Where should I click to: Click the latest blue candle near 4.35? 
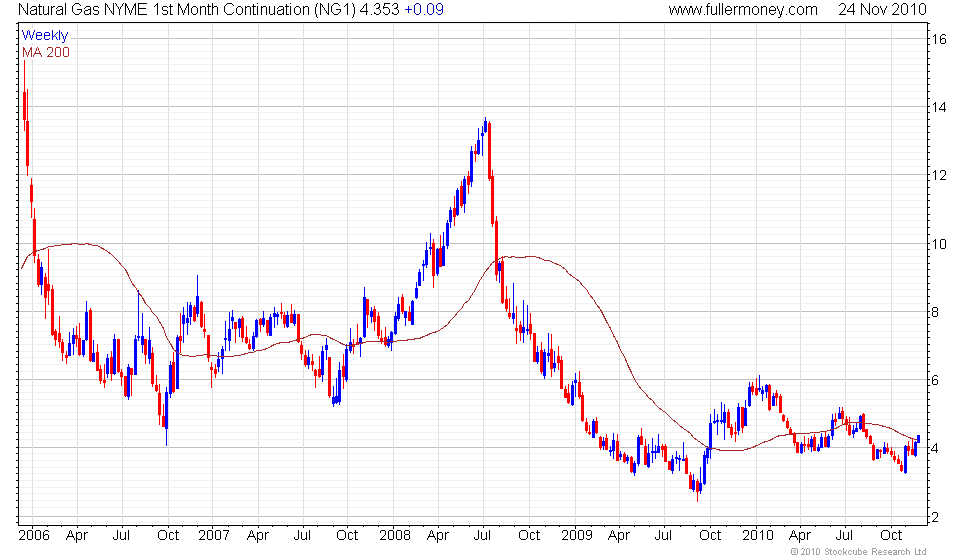(918, 439)
